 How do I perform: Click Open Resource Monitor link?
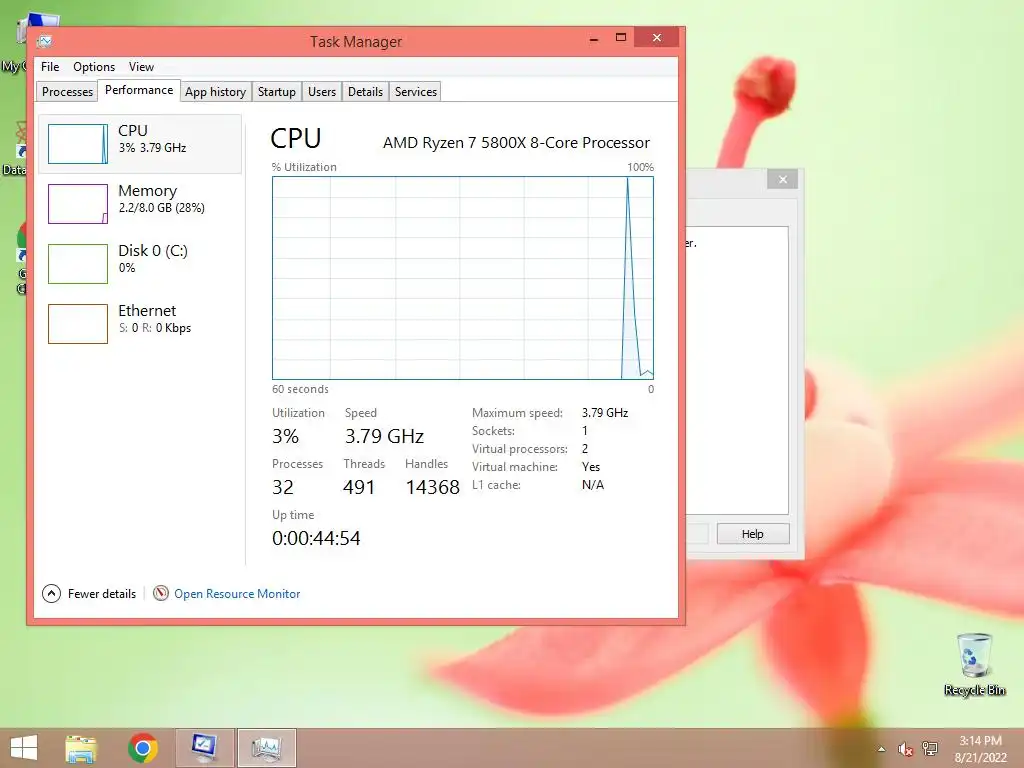(x=237, y=594)
